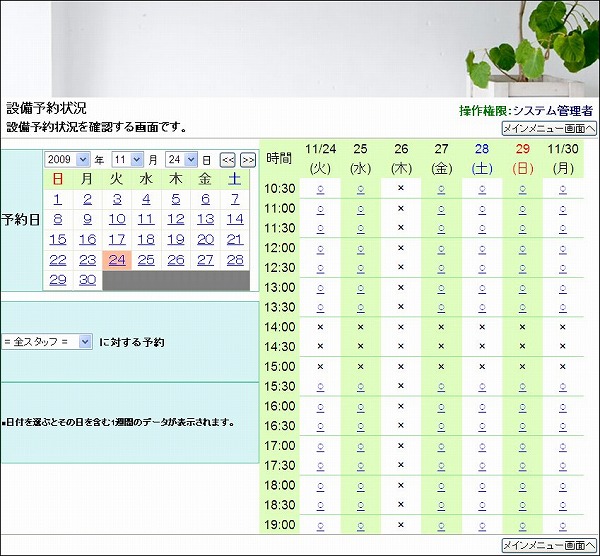The image size is (600, 556).
Task: Click unavailable × at 14:00 on 11/24 (火)
Action: pos(320,327)
